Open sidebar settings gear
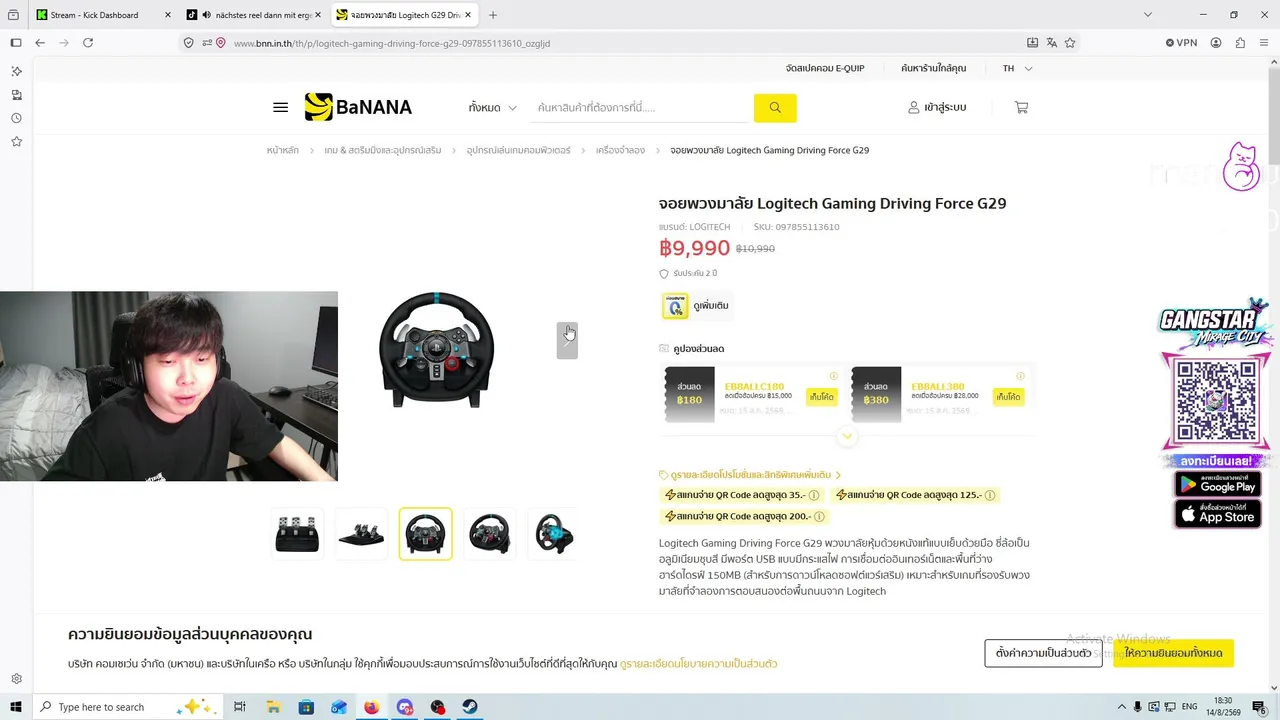 coord(16,679)
